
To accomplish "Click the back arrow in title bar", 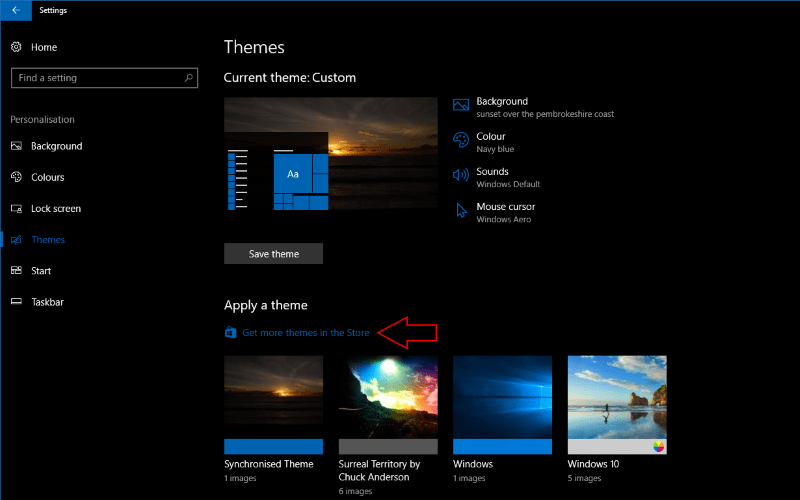I will pyautogui.click(x=16, y=10).
